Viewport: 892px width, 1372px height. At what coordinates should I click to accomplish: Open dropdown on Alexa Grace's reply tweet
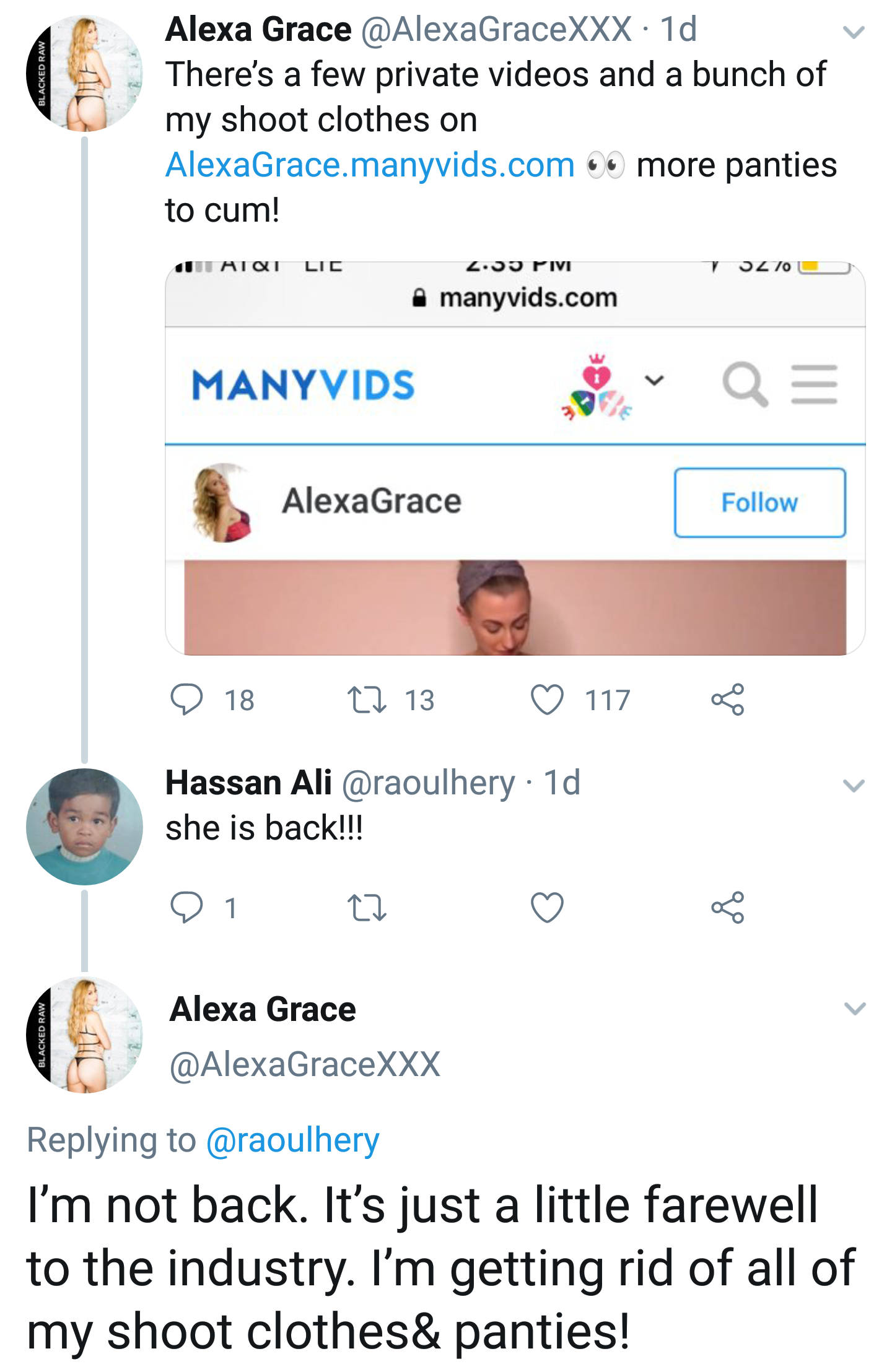[x=854, y=1009]
